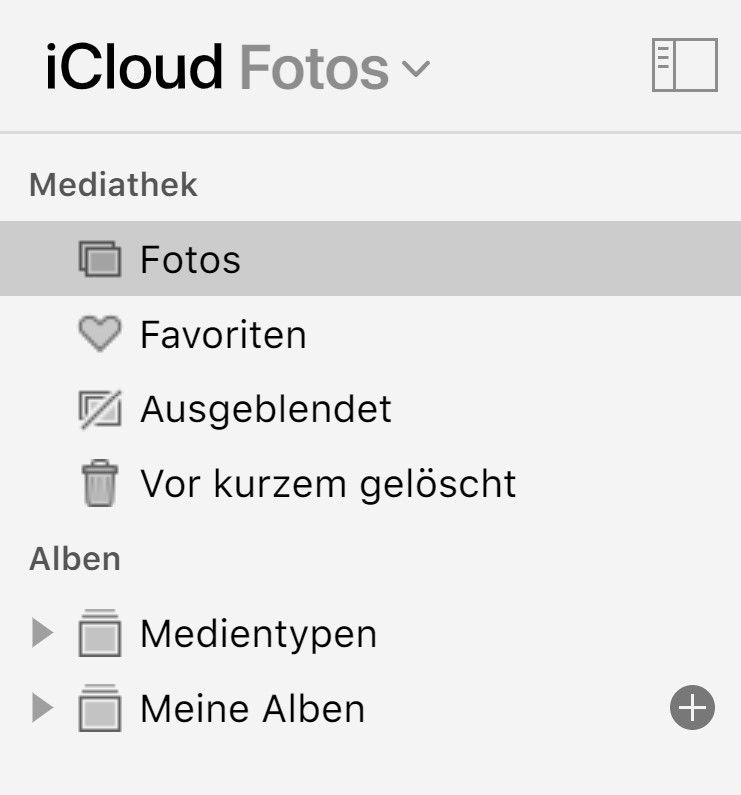This screenshot has width=741, height=795.
Task: Click the iCloud title text
Action: tap(134, 67)
